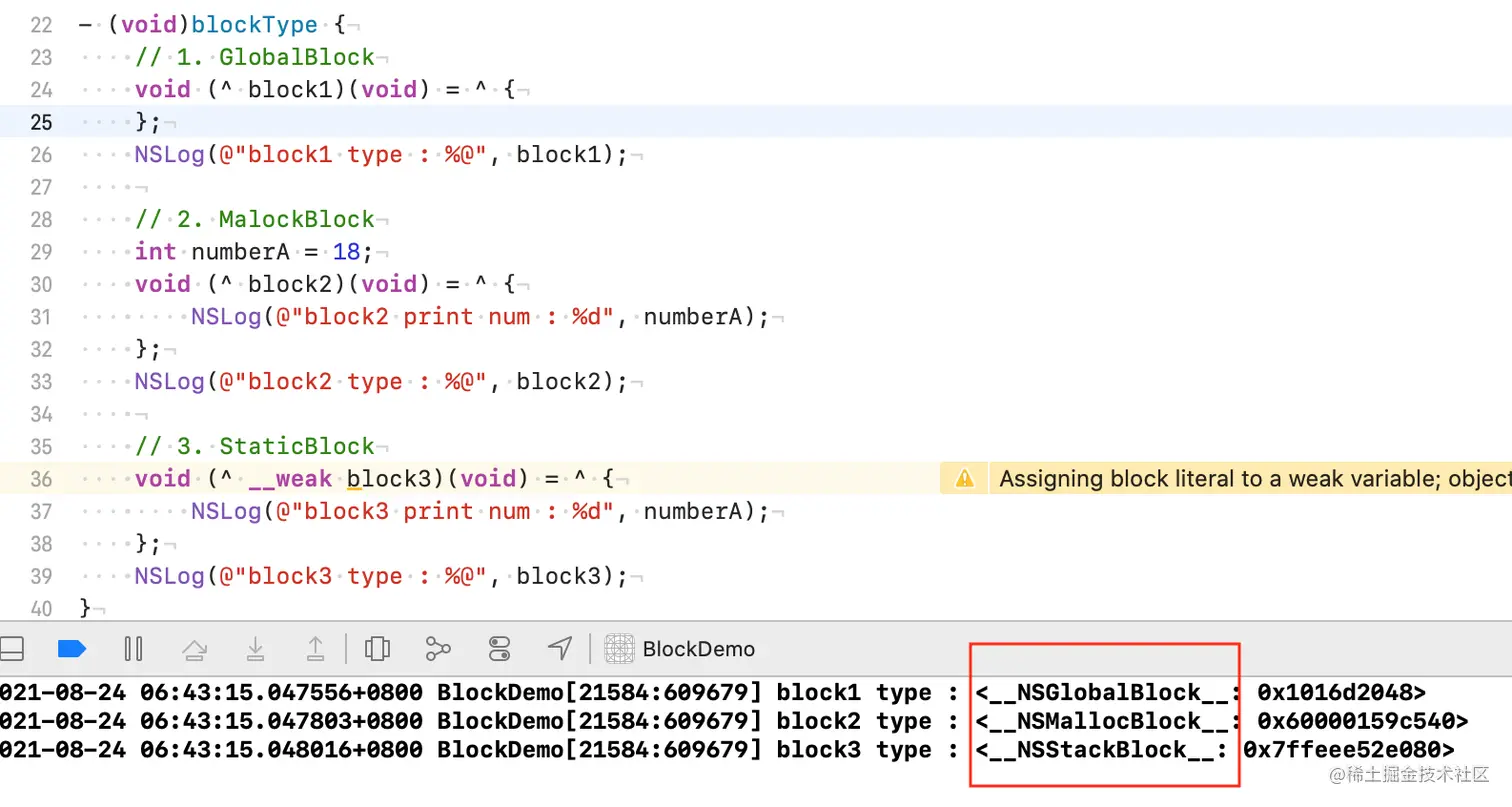This screenshot has height=807, width=1512.
Task: Click the BlockDemo app grid icon
Action: pos(620,649)
